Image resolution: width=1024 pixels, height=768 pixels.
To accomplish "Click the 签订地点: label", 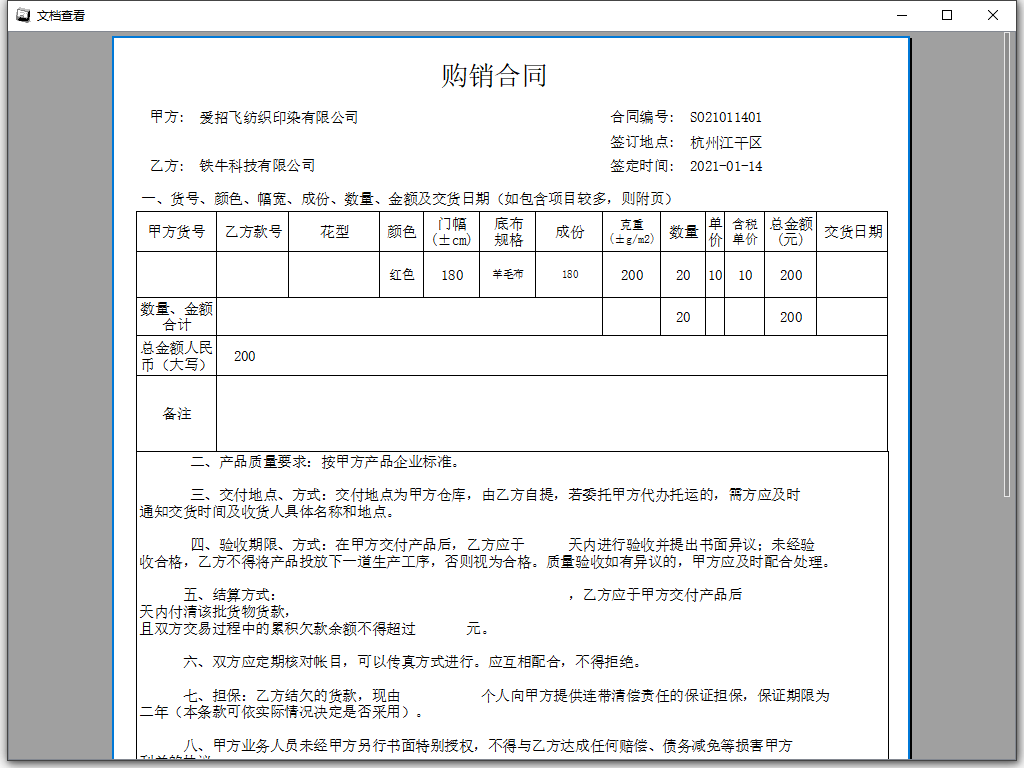I will click(x=642, y=142).
